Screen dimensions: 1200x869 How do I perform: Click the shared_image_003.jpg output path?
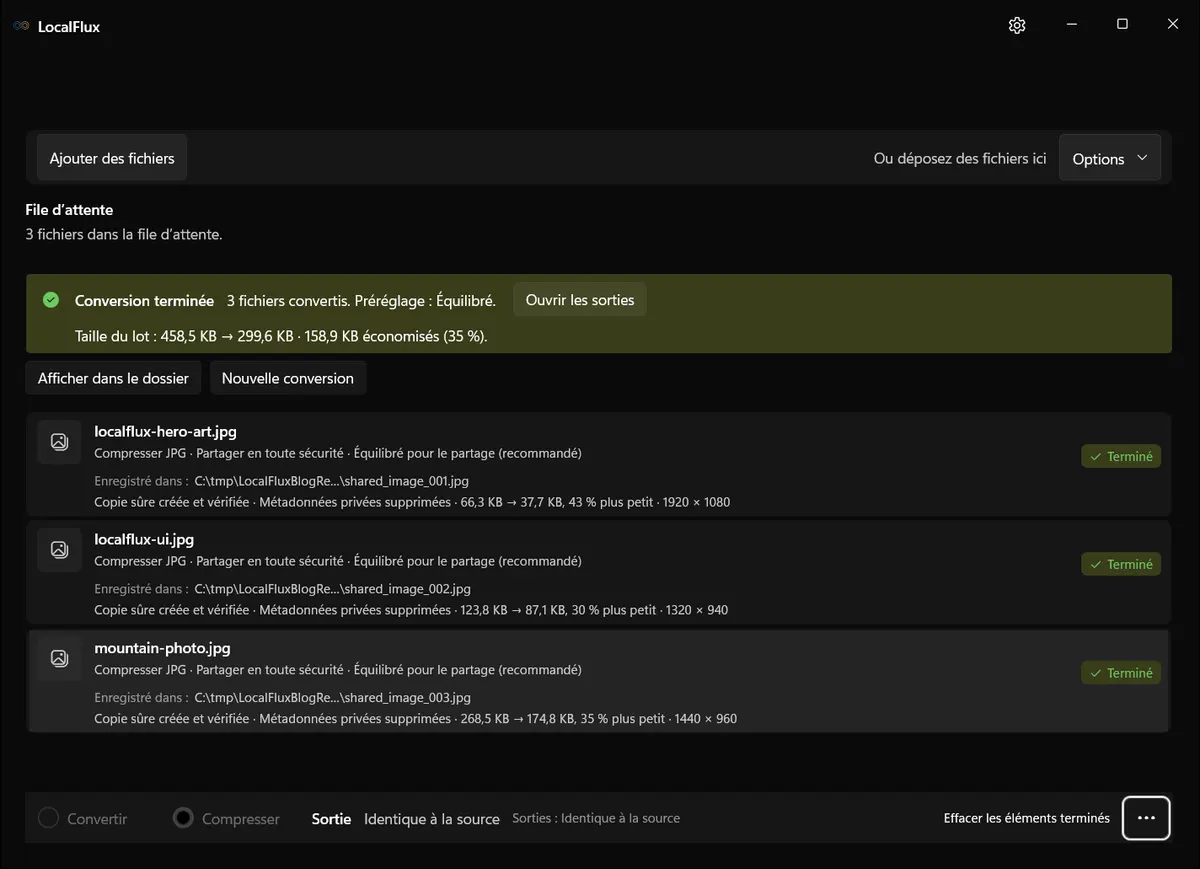332,697
